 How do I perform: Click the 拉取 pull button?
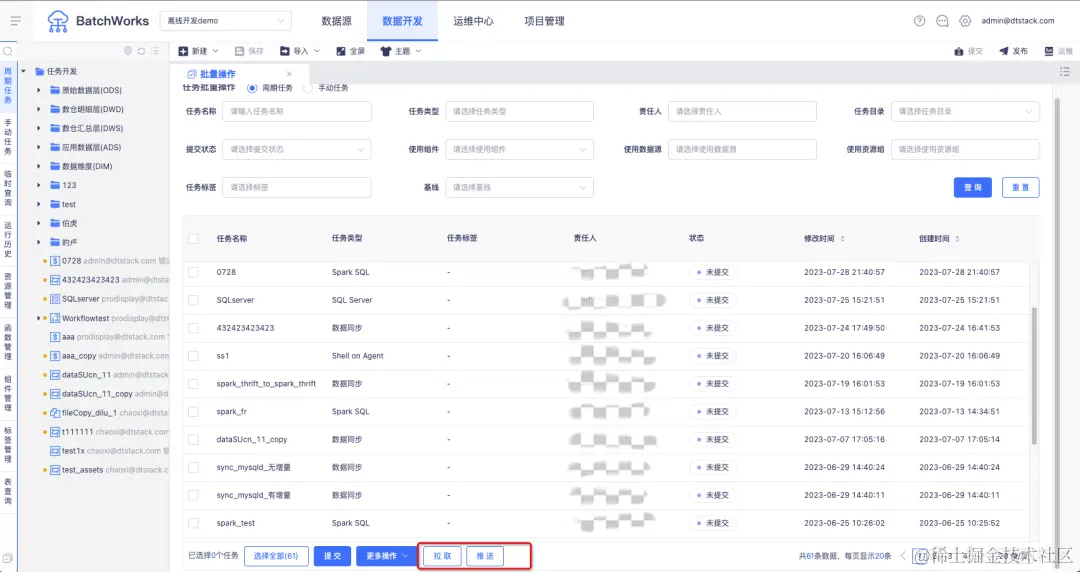442,556
